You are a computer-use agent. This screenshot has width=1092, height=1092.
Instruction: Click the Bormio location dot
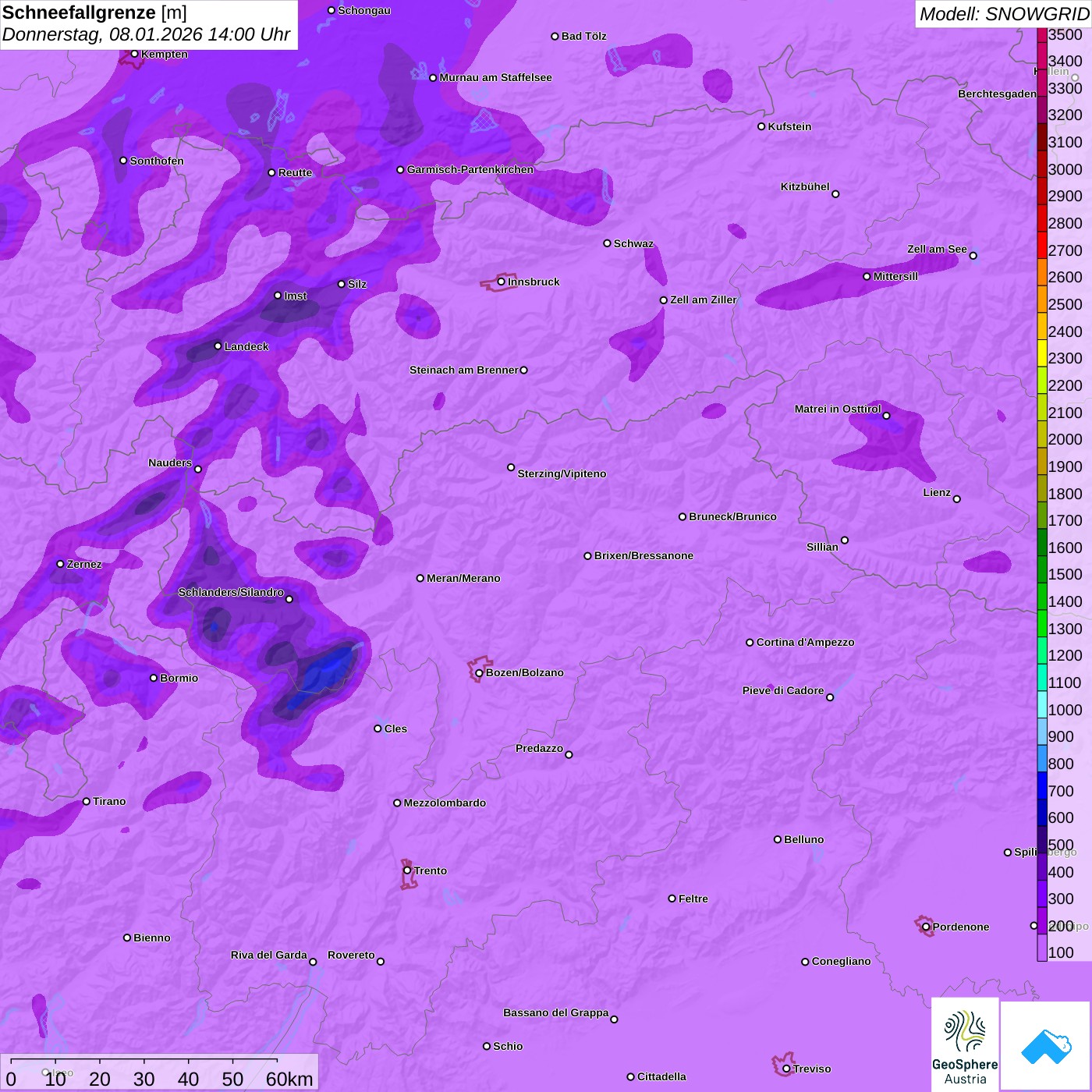point(154,678)
